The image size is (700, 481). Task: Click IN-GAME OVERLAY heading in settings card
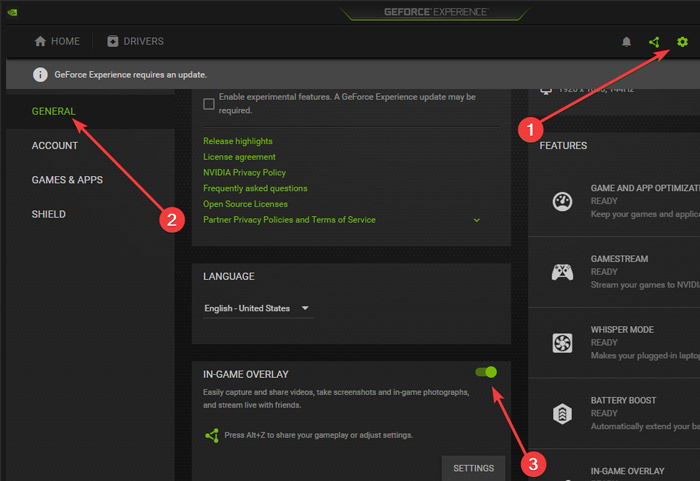click(246, 374)
